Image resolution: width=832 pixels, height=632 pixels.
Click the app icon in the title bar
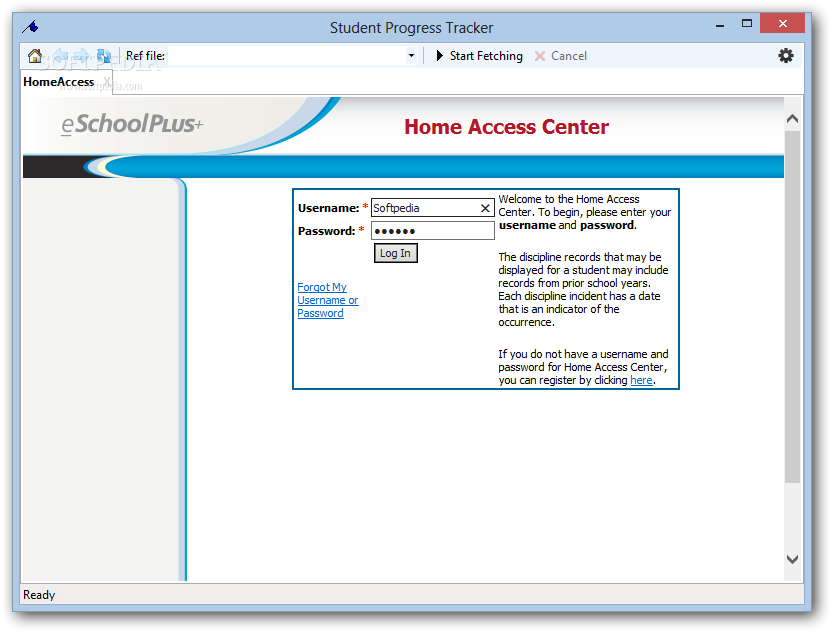30,27
